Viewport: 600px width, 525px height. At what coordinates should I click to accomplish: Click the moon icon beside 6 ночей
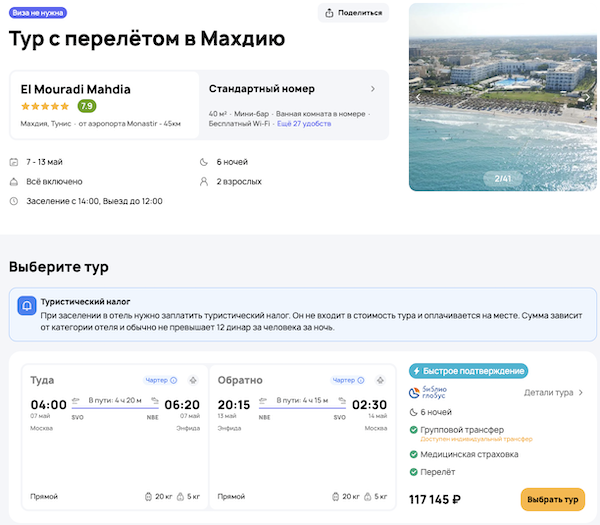pos(205,162)
